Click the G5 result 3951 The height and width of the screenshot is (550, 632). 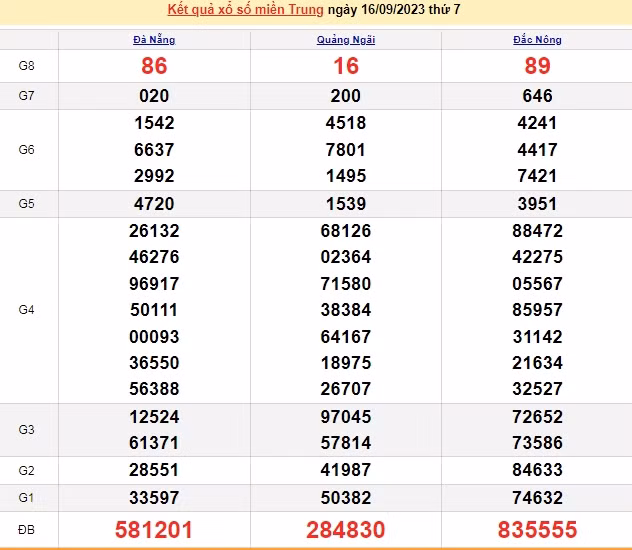tap(537, 204)
